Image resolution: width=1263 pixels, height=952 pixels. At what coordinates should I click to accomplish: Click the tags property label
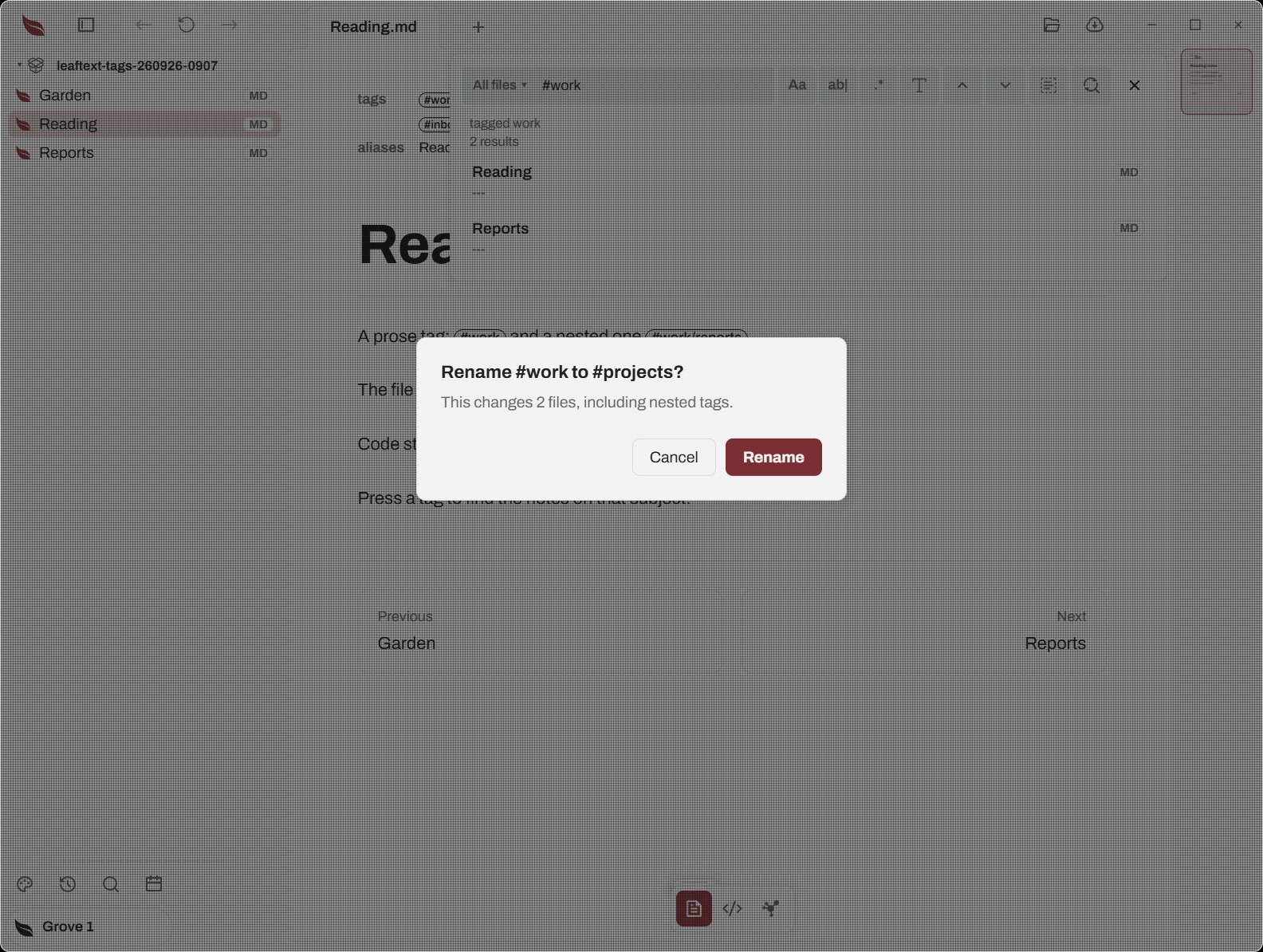click(372, 99)
